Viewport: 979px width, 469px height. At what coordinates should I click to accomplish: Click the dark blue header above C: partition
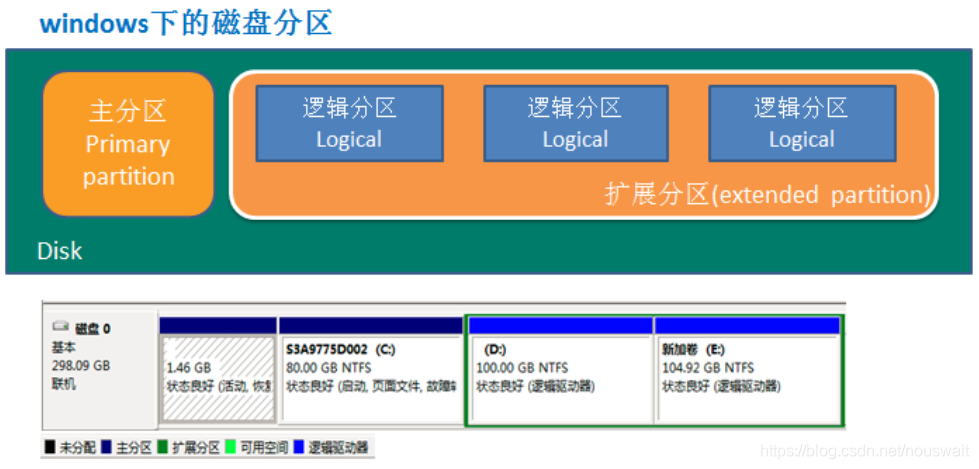tap(371, 325)
